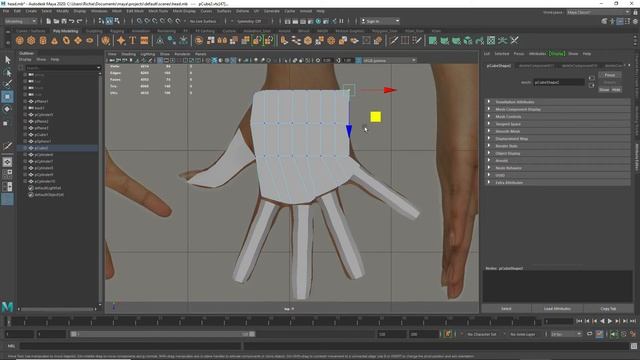640x360 pixels.
Task: Open the Script Editor icon at bottom right
Action: (634, 346)
